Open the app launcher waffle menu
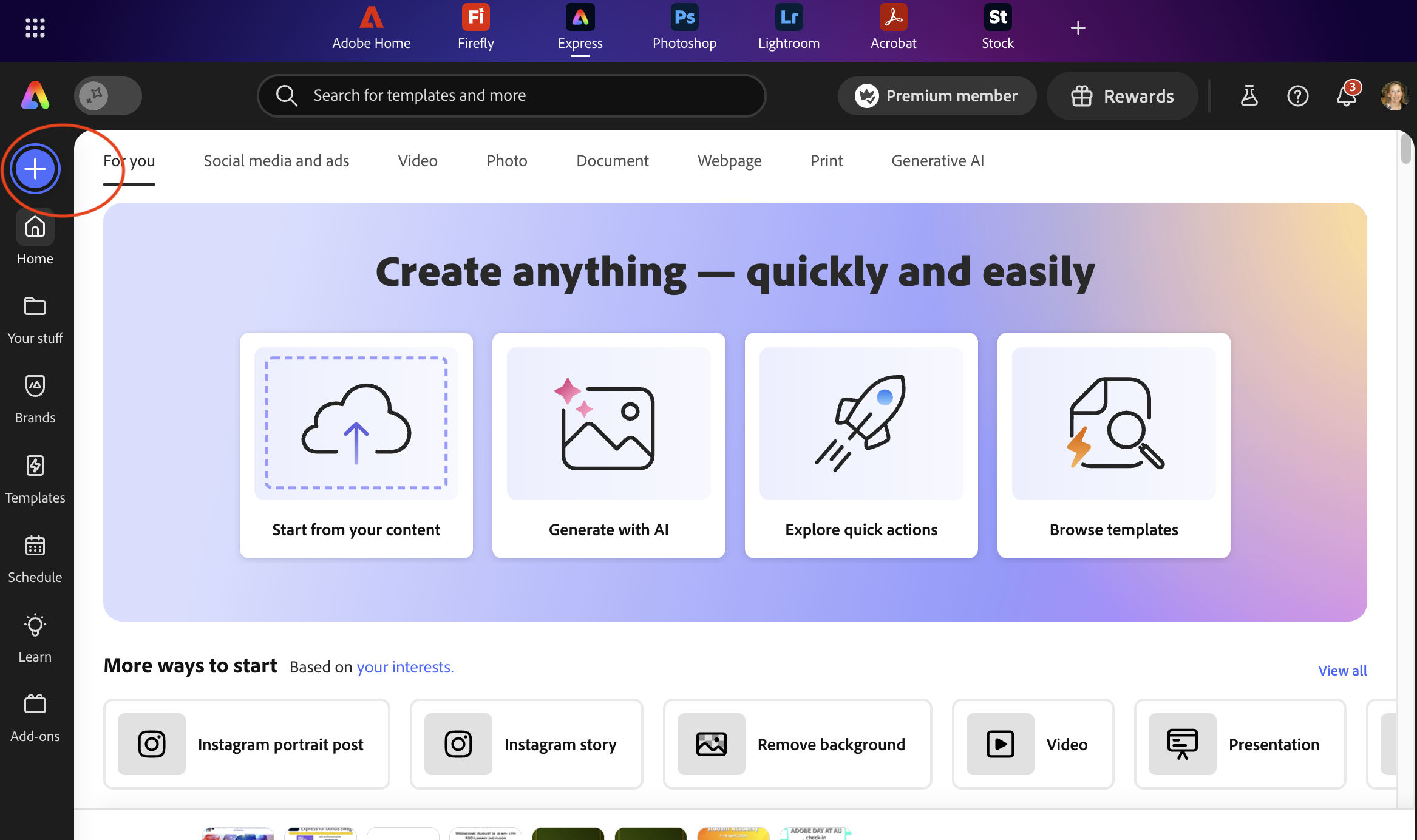The image size is (1417, 840). 35,27
